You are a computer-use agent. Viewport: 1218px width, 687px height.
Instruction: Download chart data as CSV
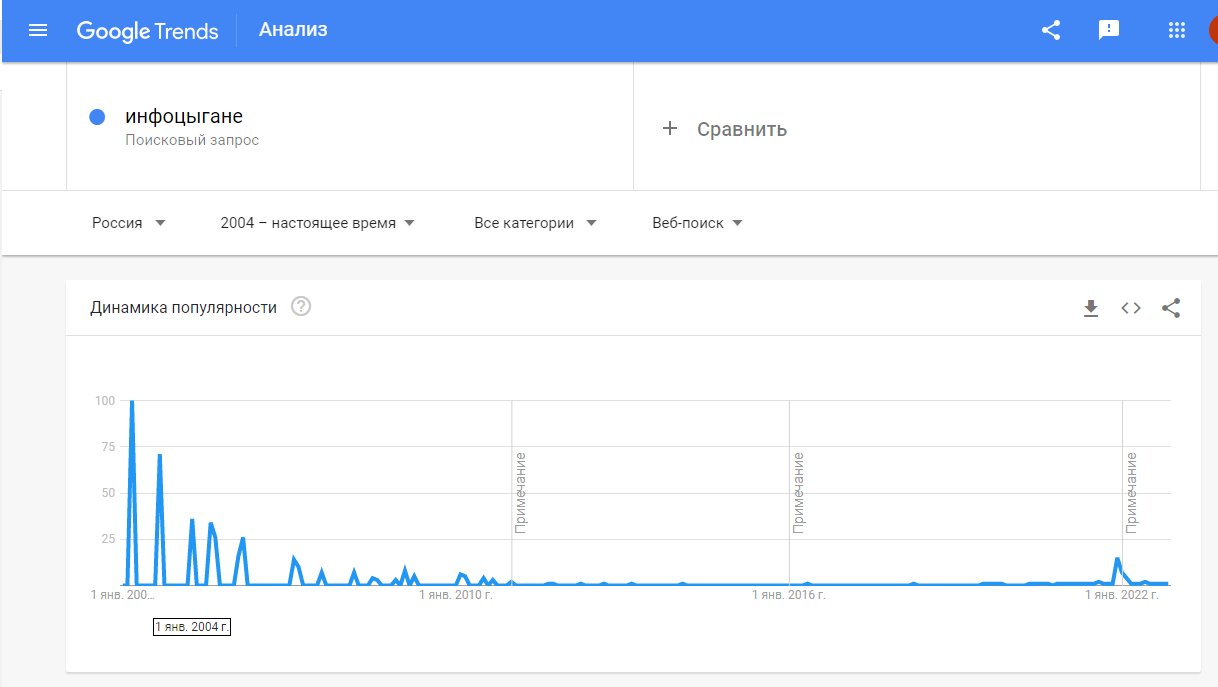(1091, 308)
